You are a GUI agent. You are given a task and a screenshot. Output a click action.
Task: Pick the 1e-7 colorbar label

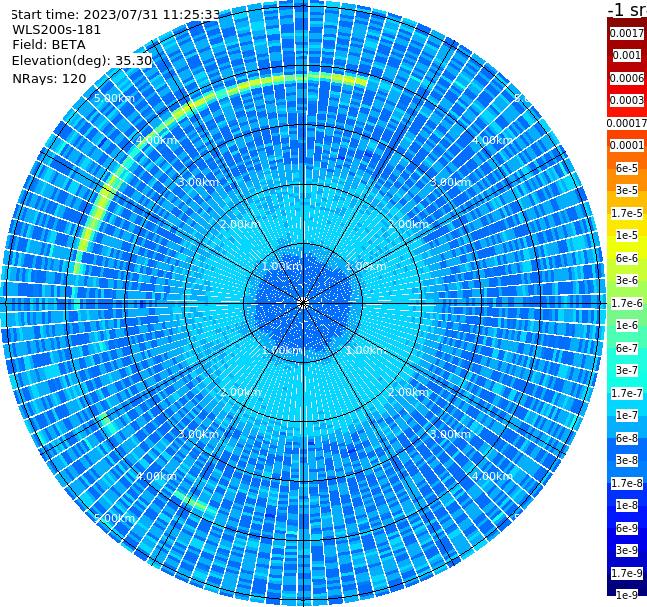[x=627, y=415]
